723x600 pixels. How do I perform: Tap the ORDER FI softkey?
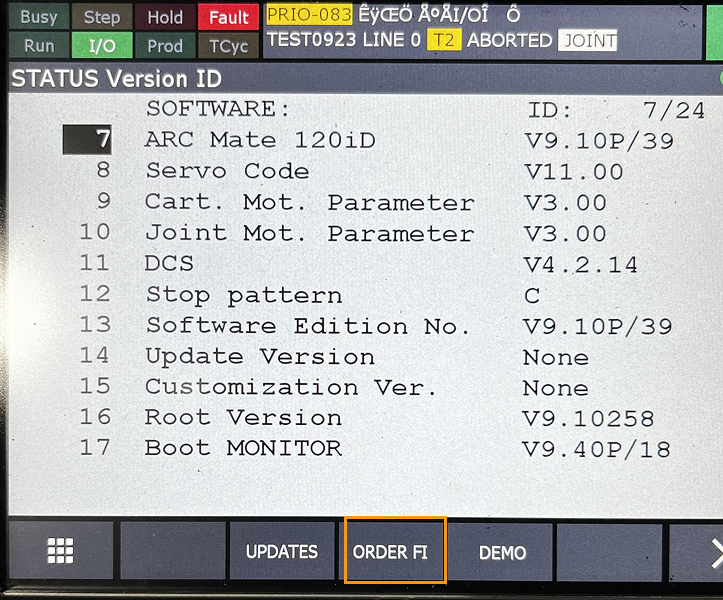395,551
